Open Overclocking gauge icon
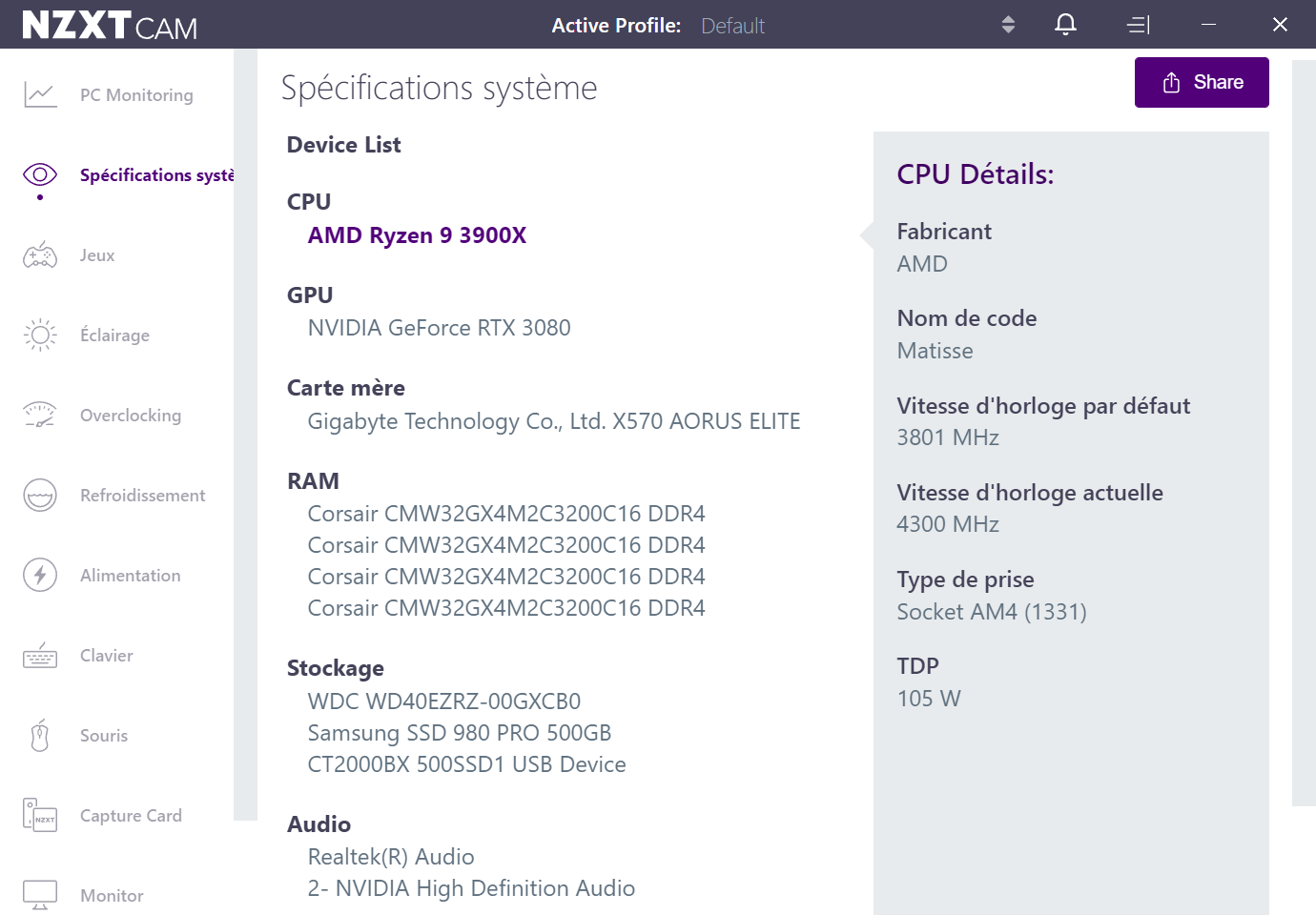Image resolution: width=1316 pixels, height=915 pixels. 40,415
